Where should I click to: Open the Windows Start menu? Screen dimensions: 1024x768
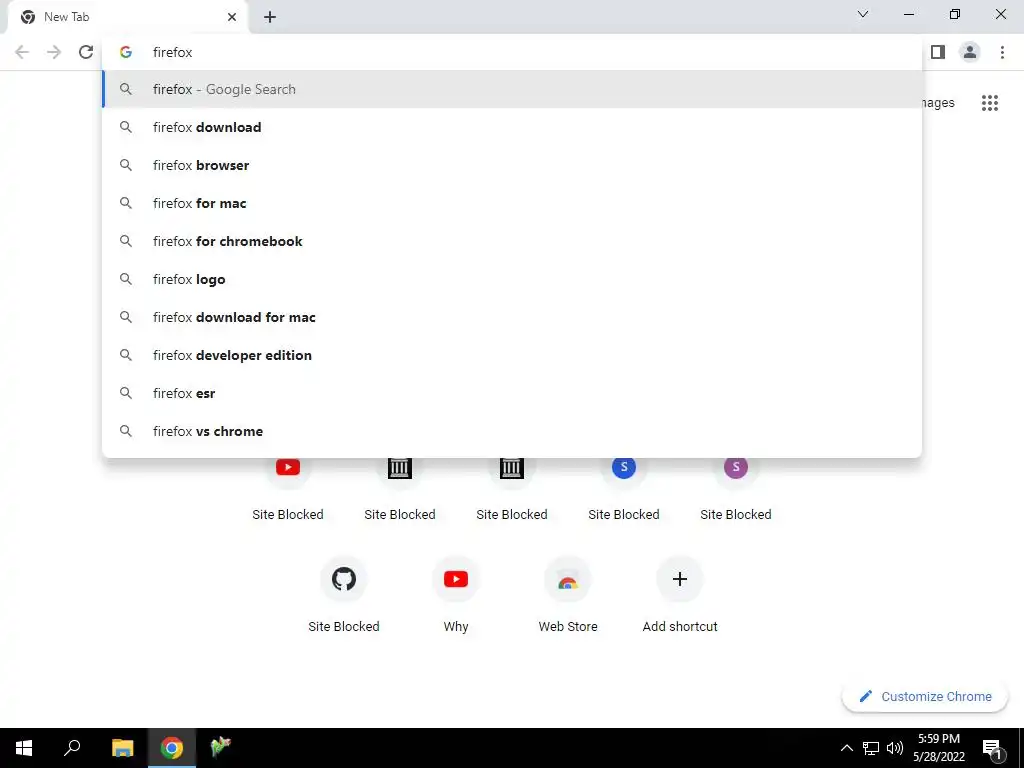24,748
